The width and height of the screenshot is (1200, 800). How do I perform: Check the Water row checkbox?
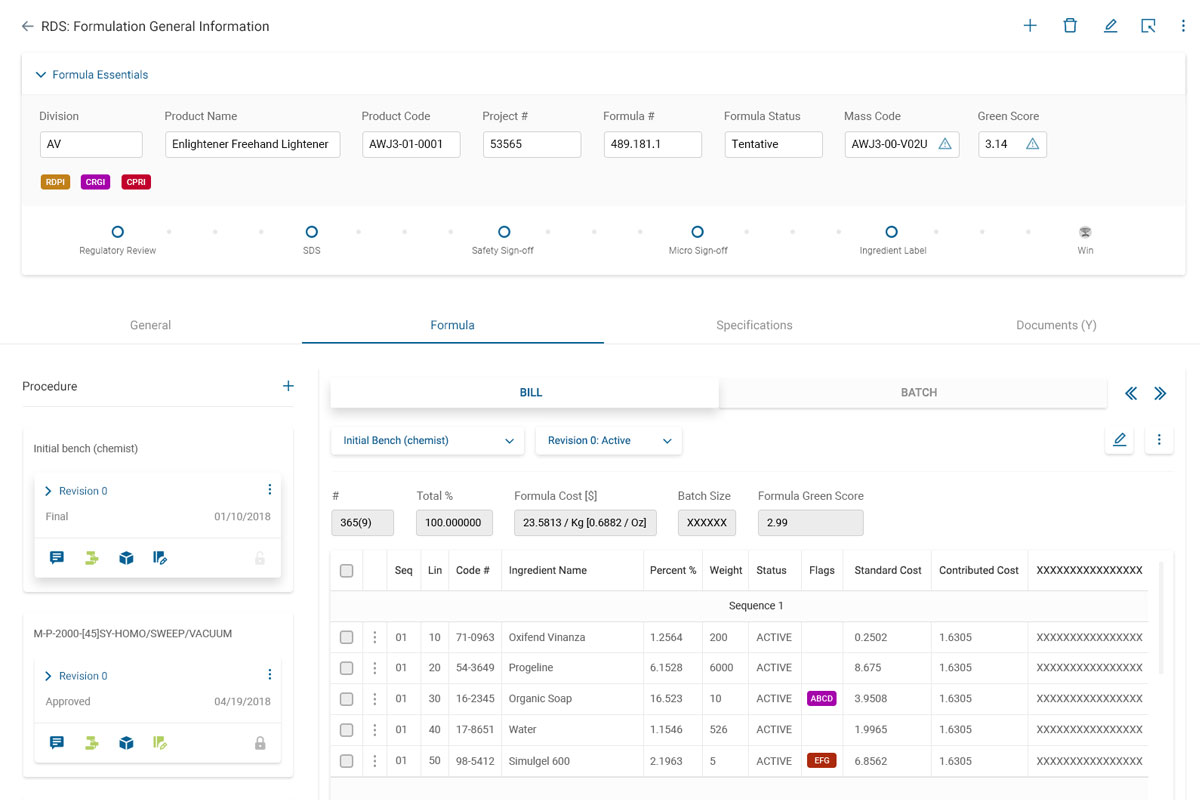[x=347, y=730]
